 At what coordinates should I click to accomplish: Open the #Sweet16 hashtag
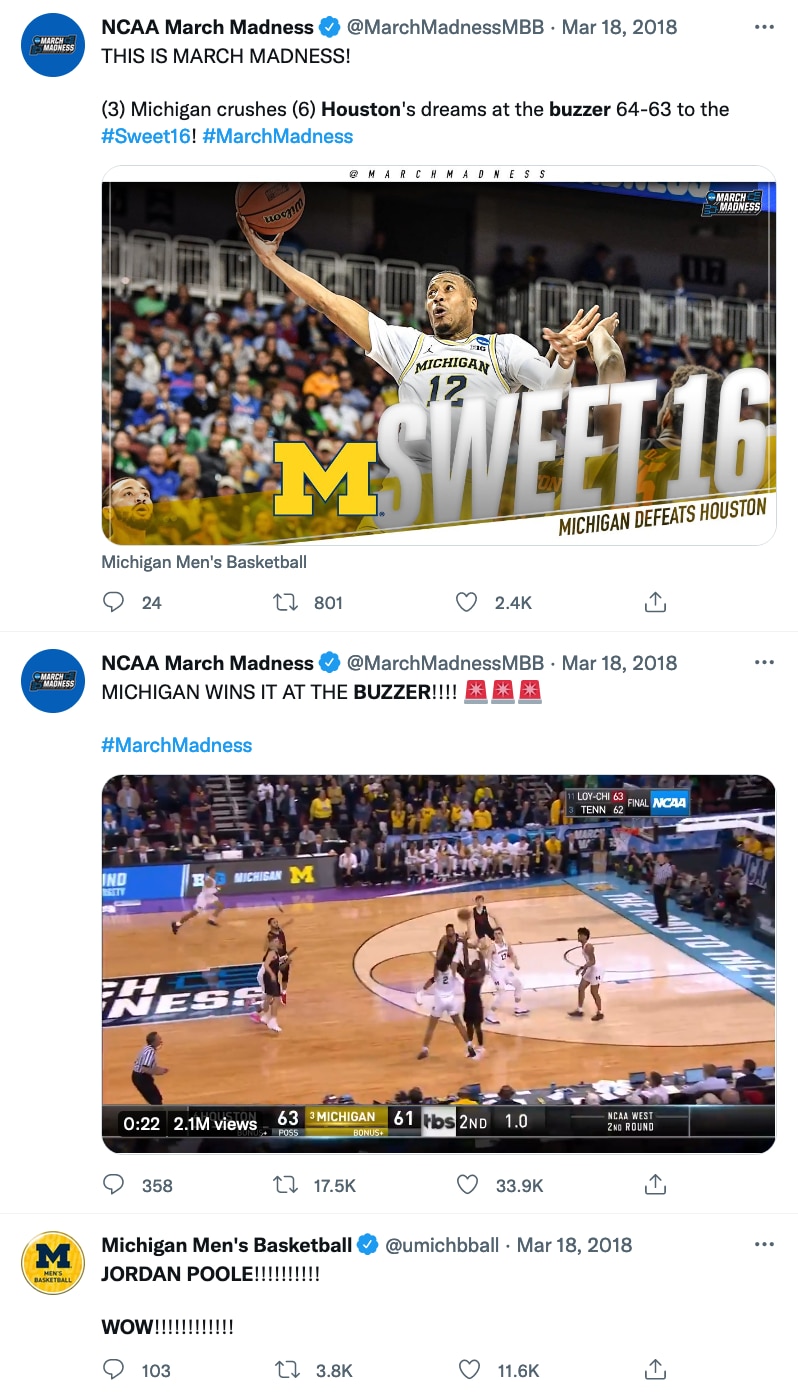point(146,136)
